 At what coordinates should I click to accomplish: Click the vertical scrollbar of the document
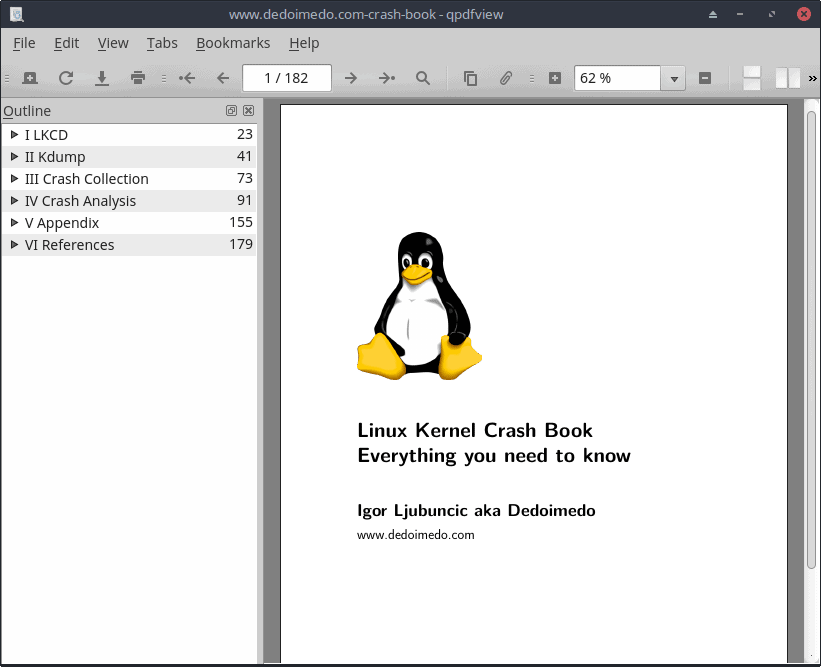(811, 340)
